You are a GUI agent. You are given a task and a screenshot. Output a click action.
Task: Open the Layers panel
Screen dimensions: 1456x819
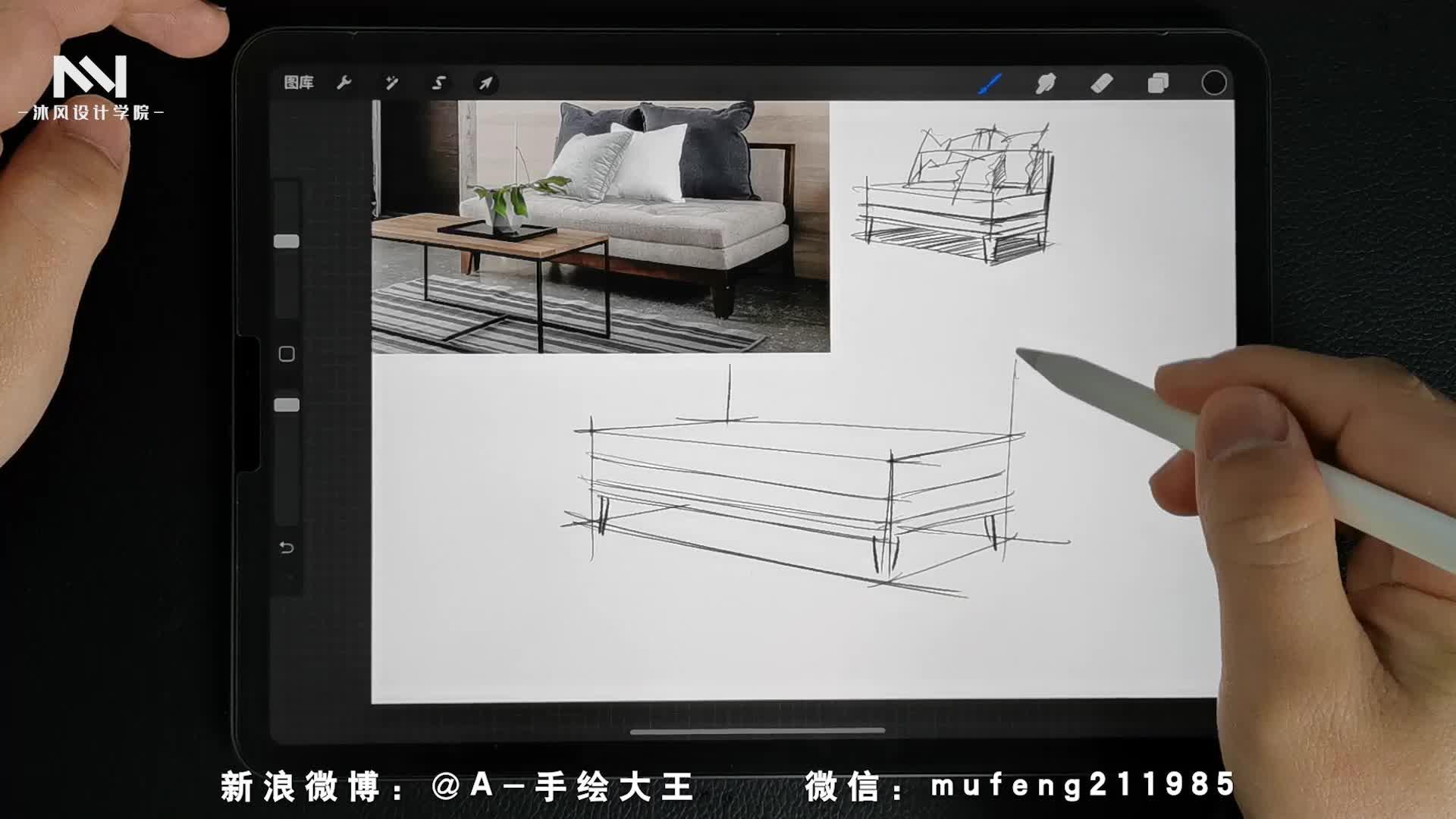(1158, 83)
